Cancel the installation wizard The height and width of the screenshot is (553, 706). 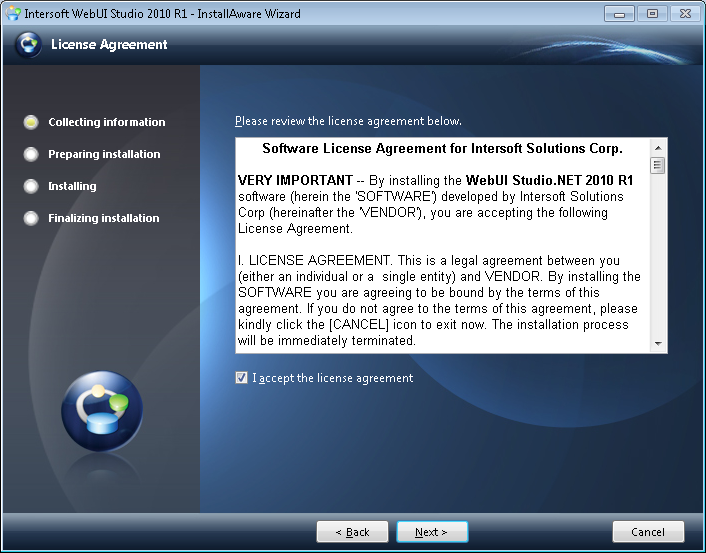tap(648, 532)
